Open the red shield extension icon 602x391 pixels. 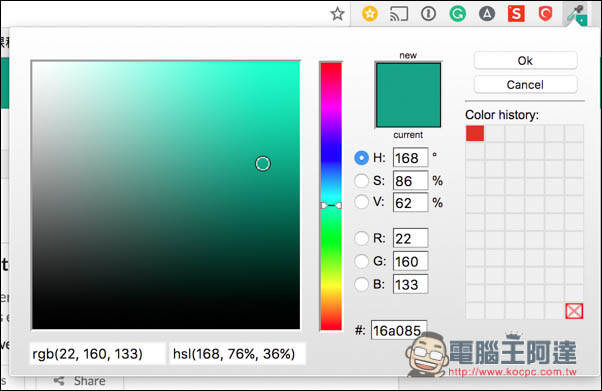pyautogui.click(x=545, y=14)
